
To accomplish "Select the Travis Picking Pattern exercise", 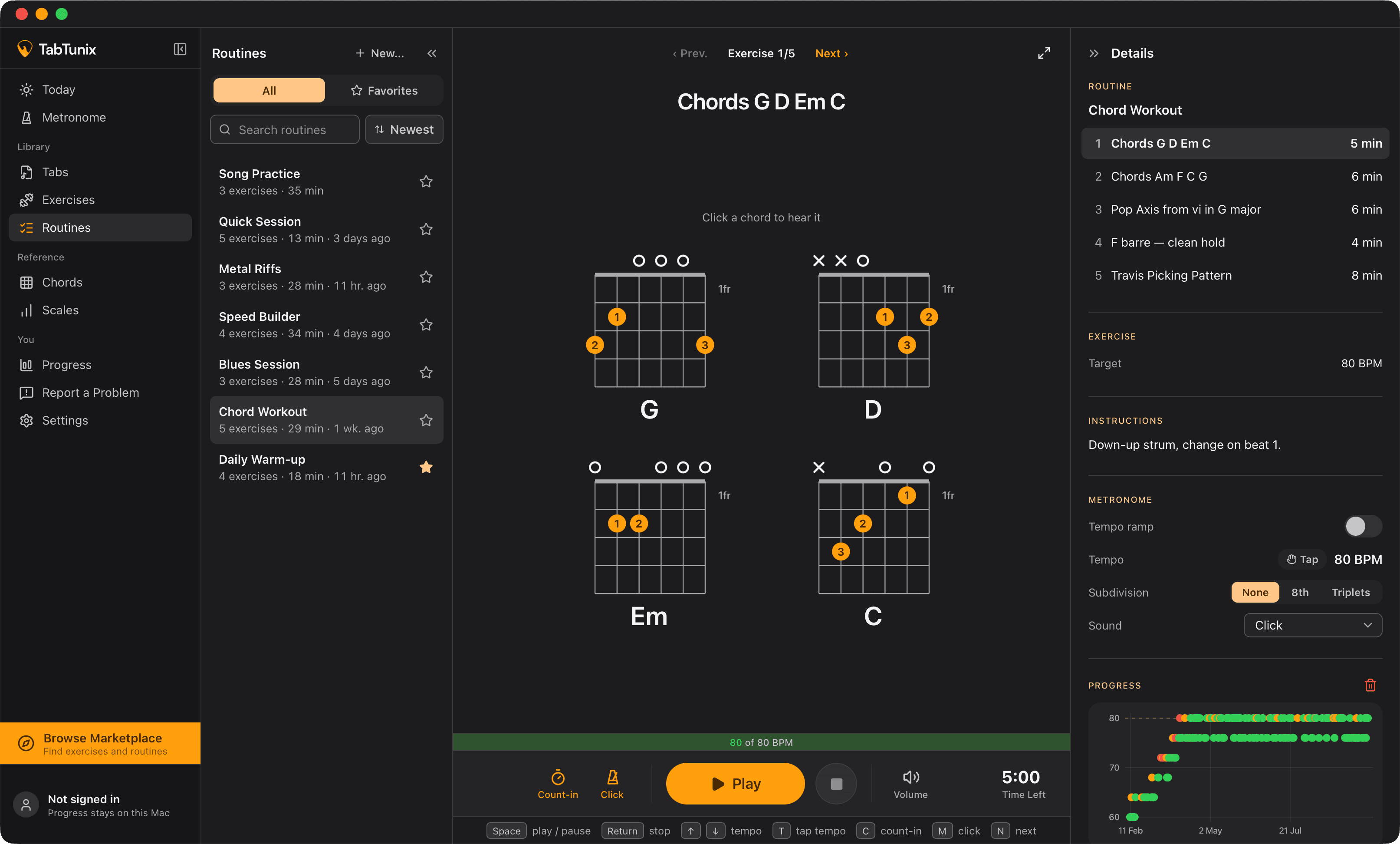I will [1235, 276].
